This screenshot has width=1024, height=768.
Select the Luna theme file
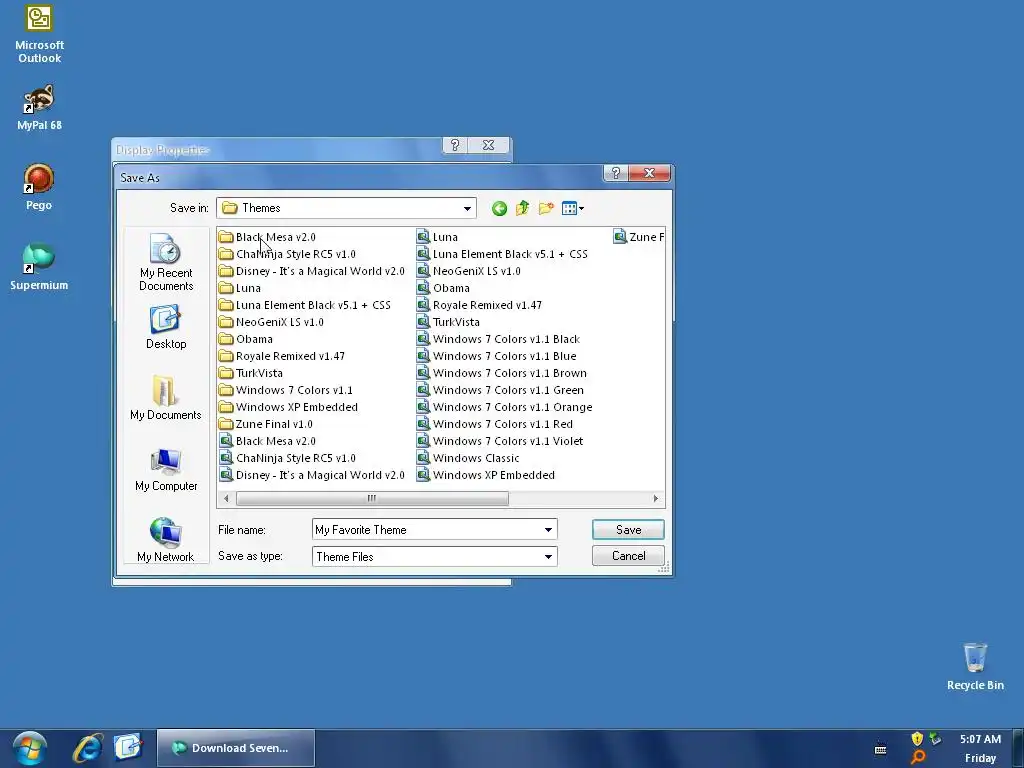(x=437, y=237)
